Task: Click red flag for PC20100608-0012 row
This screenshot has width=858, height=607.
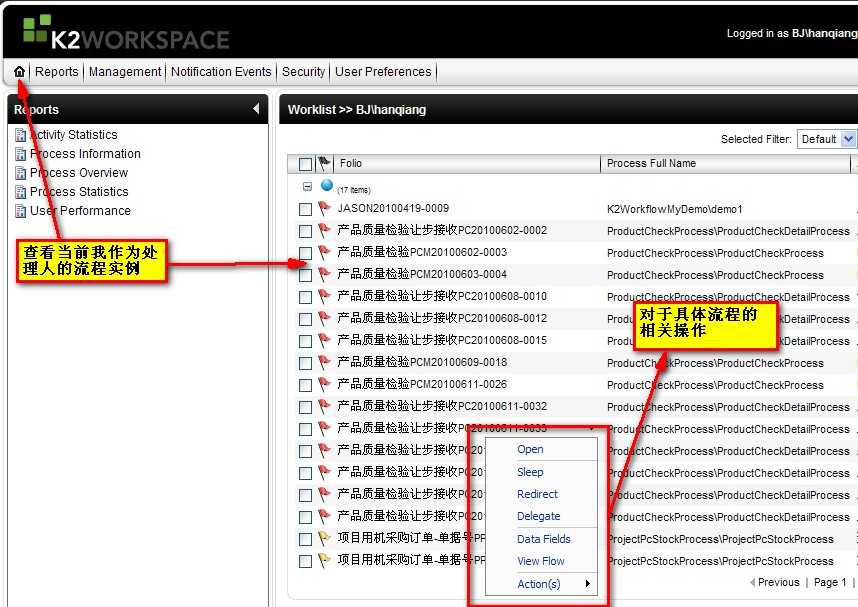Action: tap(324, 318)
